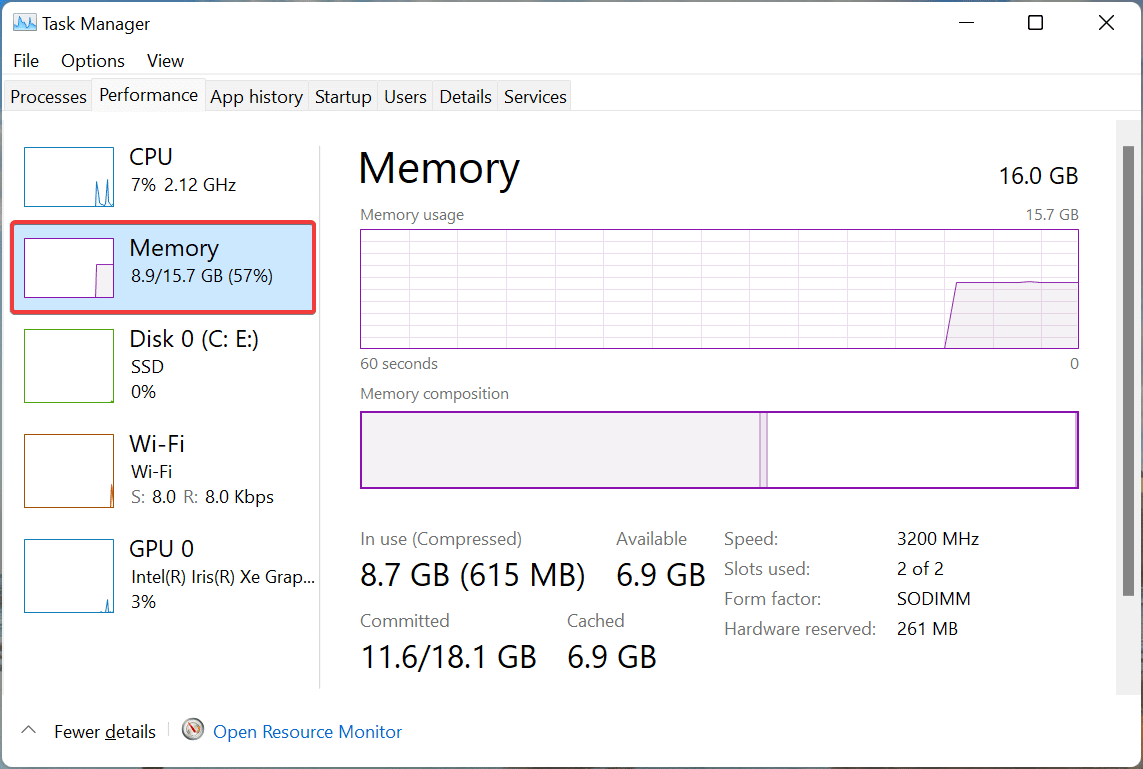This screenshot has width=1143, height=769.
Task: Select the CPU graph in the sidebar
Action: pyautogui.click(x=68, y=177)
